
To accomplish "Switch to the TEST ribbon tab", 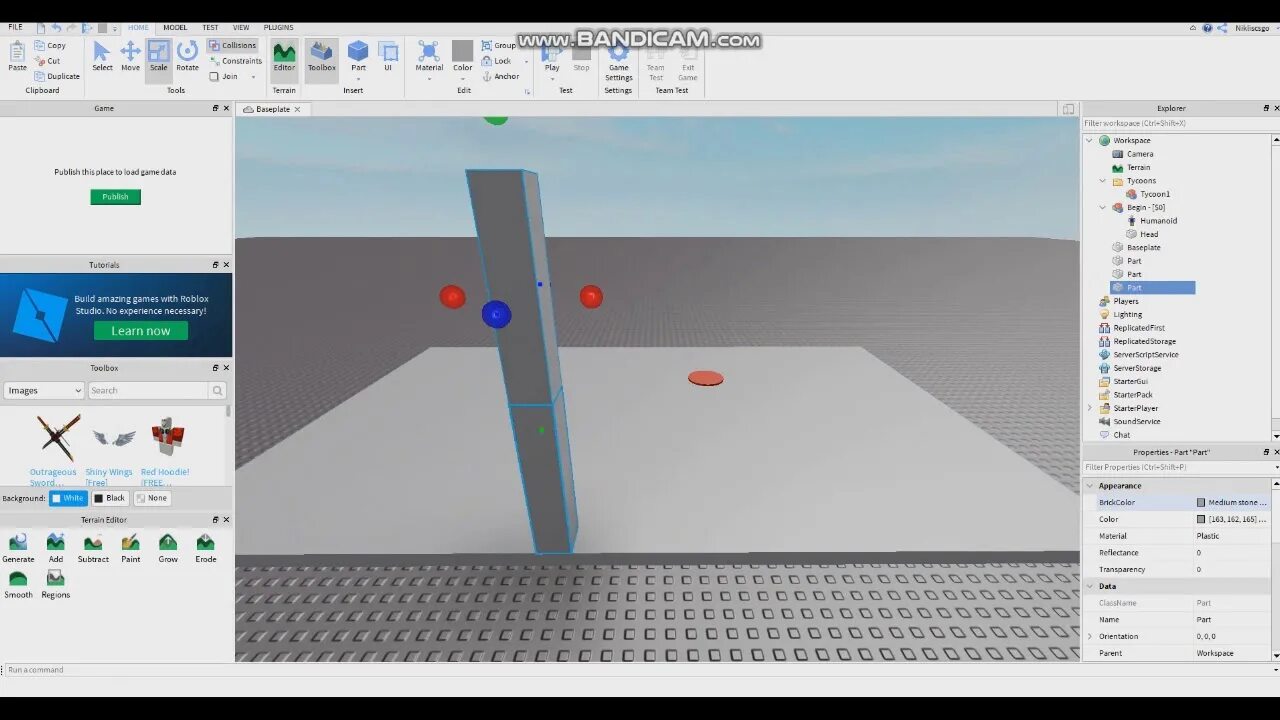I will click(210, 27).
